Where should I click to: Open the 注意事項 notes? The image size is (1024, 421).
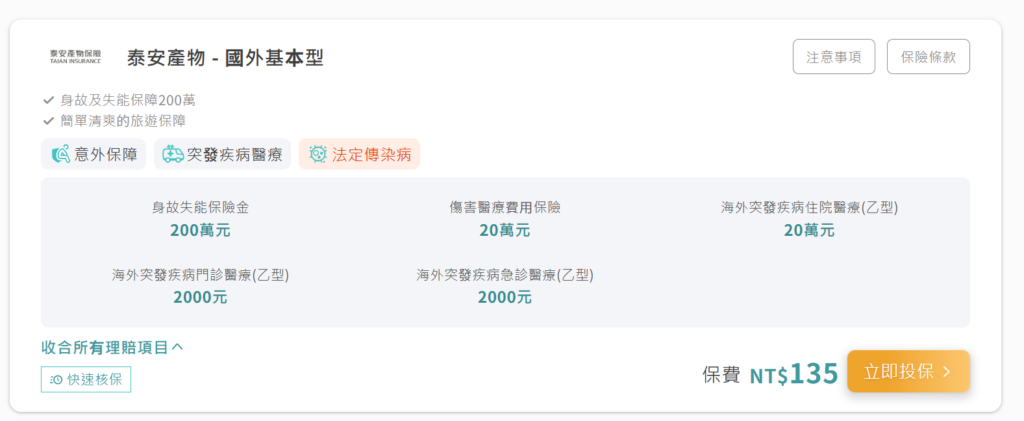click(x=834, y=57)
